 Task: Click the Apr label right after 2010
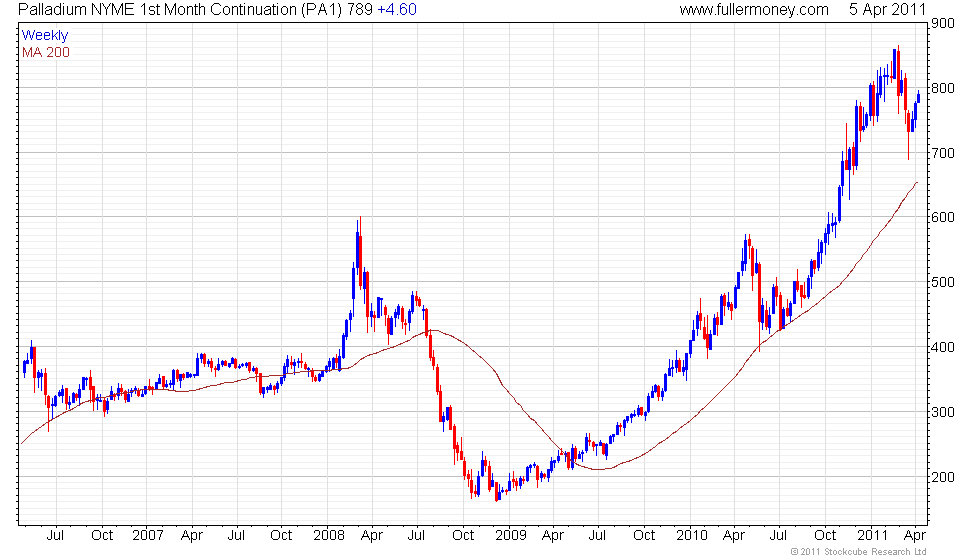734,536
